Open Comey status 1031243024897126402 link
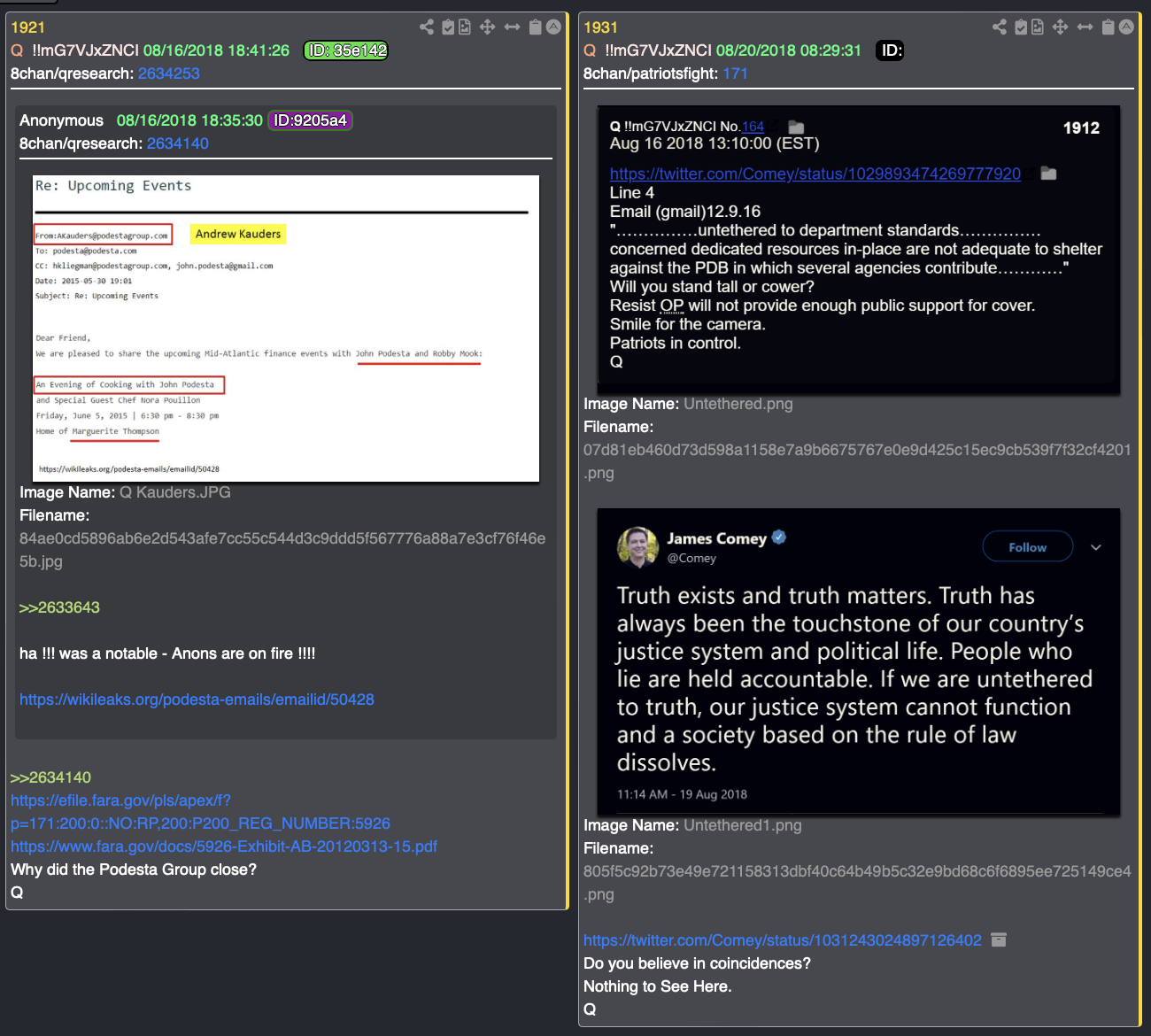1151x1036 pixels. click(783, 940)
